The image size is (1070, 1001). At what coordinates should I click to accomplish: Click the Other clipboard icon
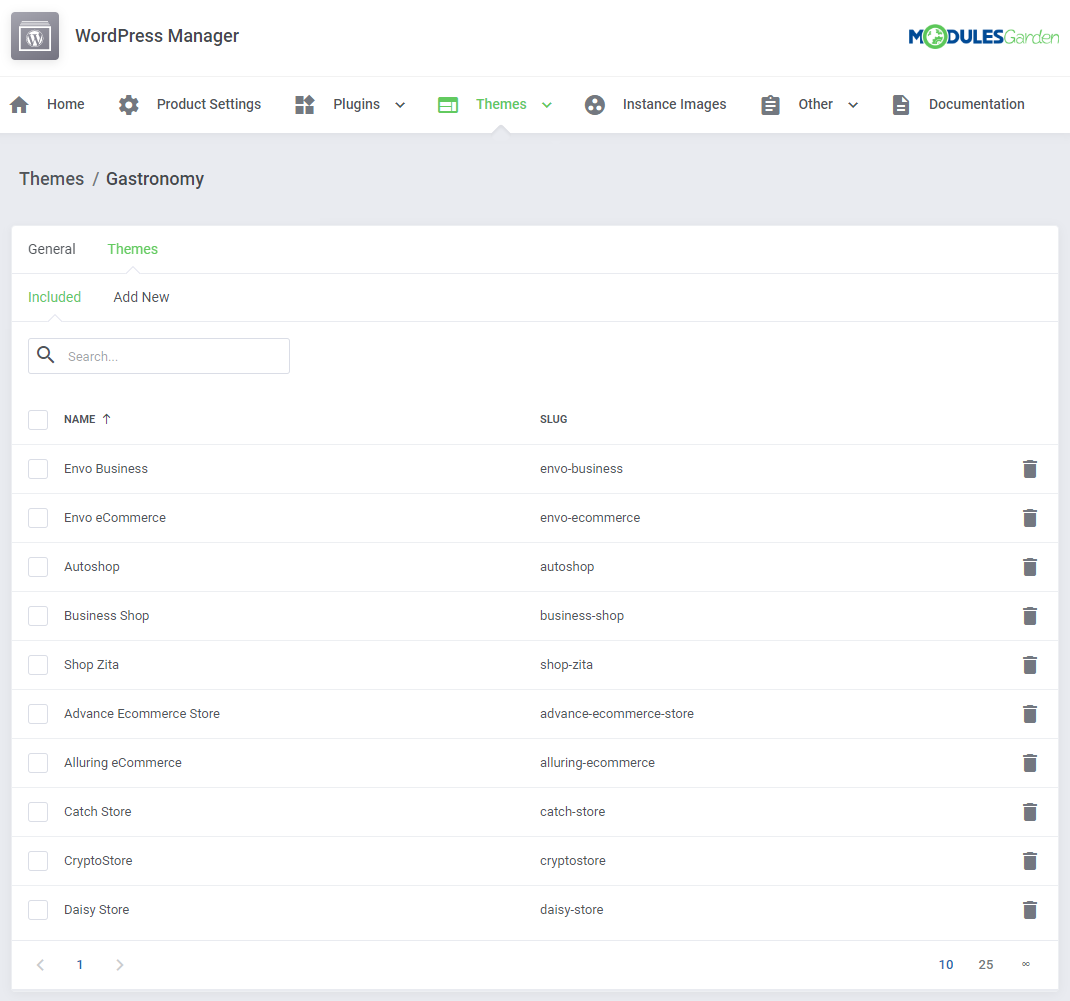[x=770, y=104]
